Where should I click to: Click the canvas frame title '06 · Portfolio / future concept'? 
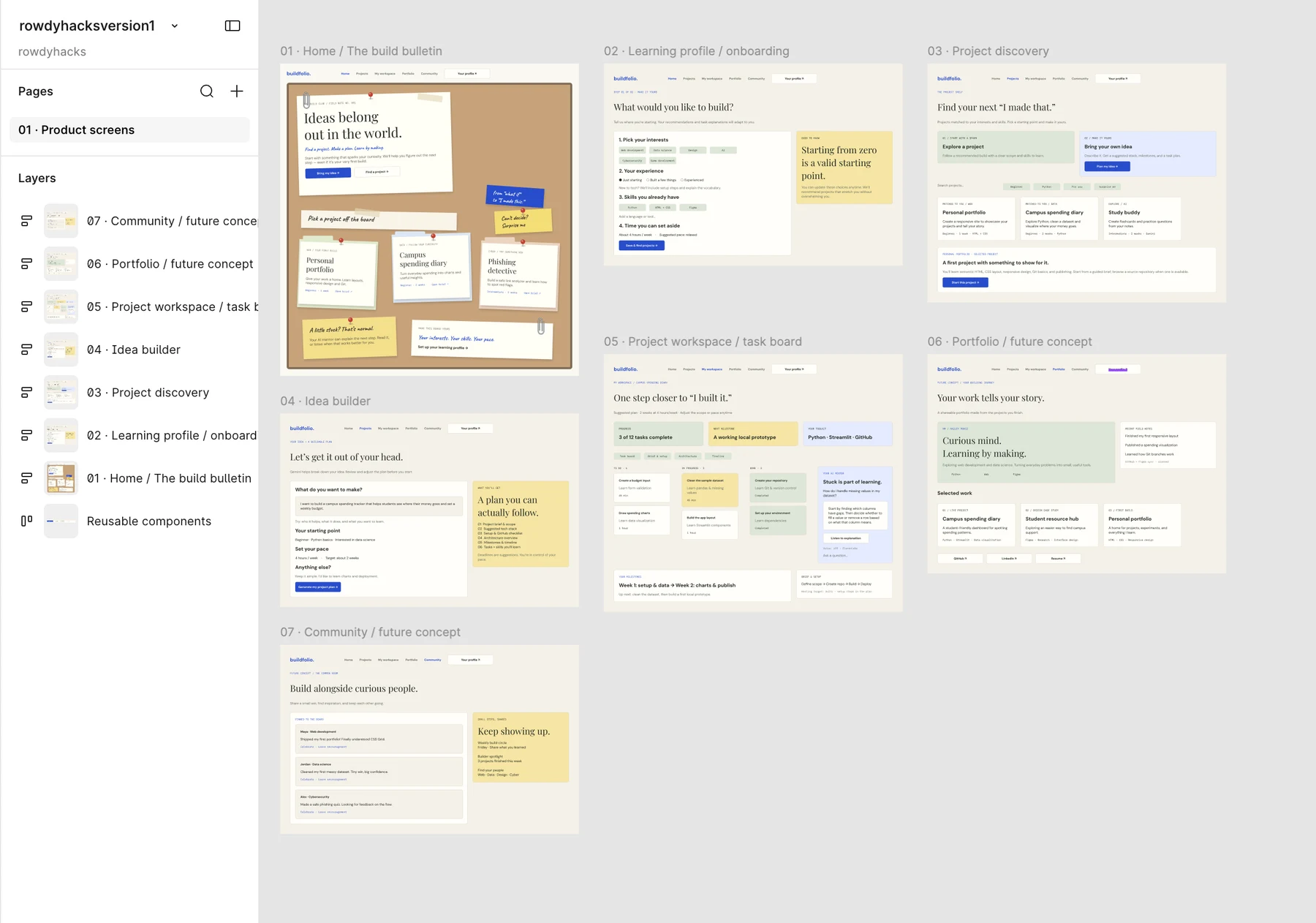1010,342
